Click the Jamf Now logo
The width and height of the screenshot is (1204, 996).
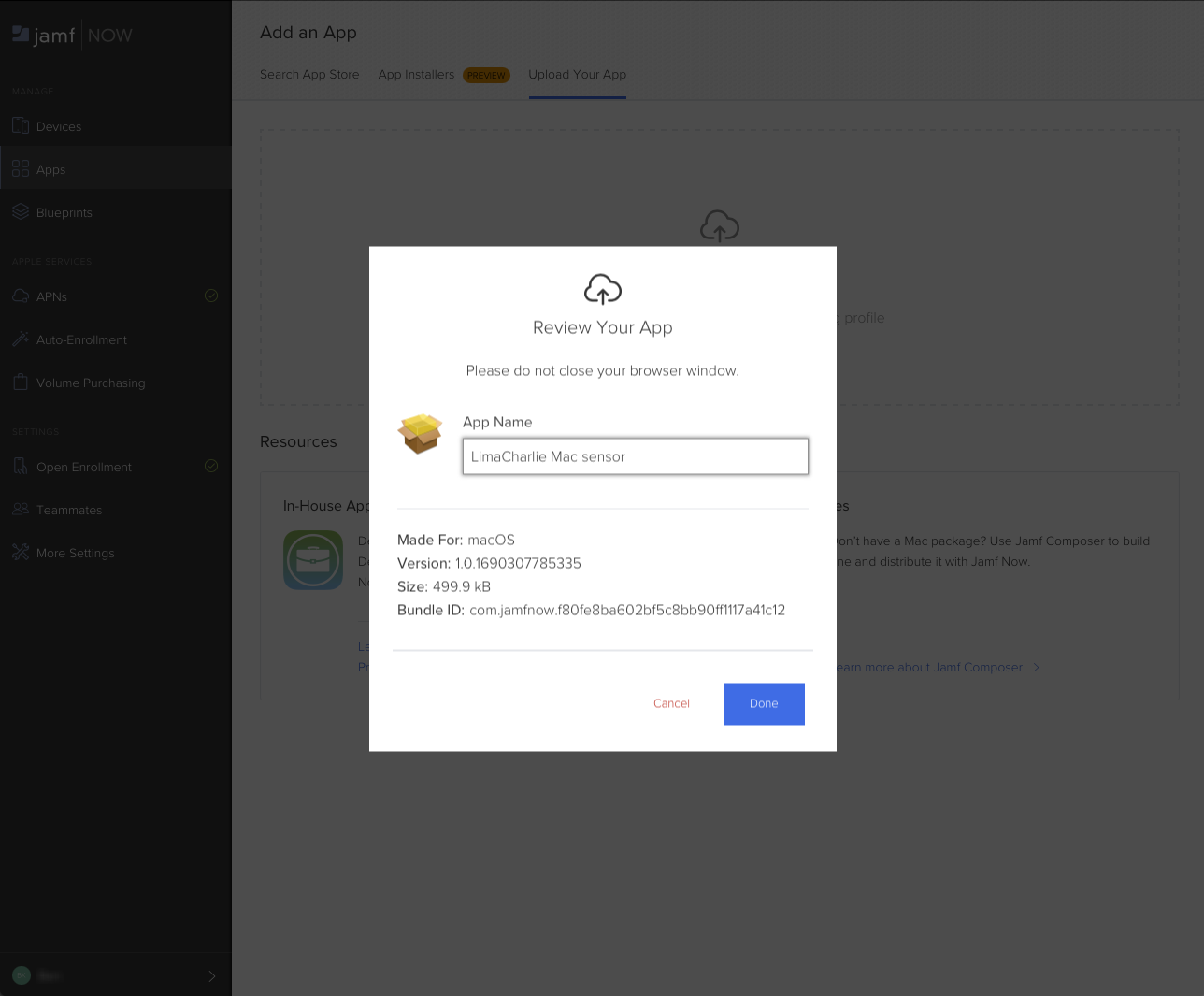point(72,36)
